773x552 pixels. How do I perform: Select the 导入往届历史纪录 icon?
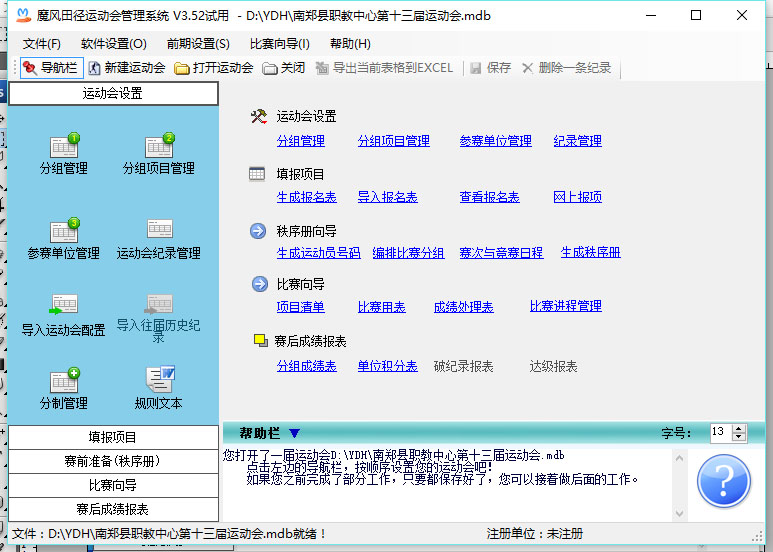point(159,316)
